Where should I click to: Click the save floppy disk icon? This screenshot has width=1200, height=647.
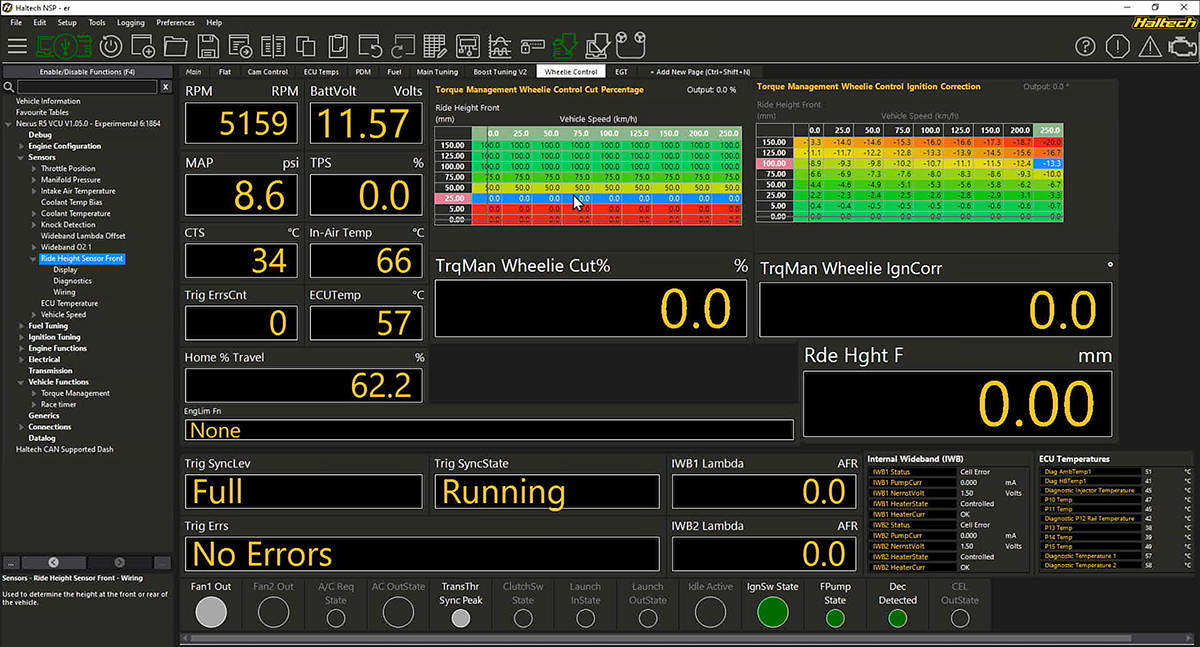pos(208,46)
